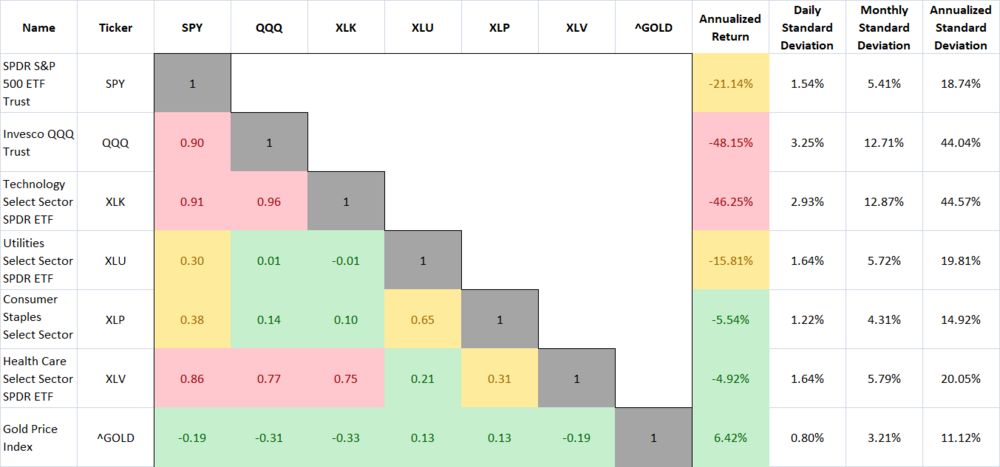The width and height of the screenshot is (1000, 467).
Task: Select the 12.71% monthly deviation cell
Action: click(x=884, y=143)
